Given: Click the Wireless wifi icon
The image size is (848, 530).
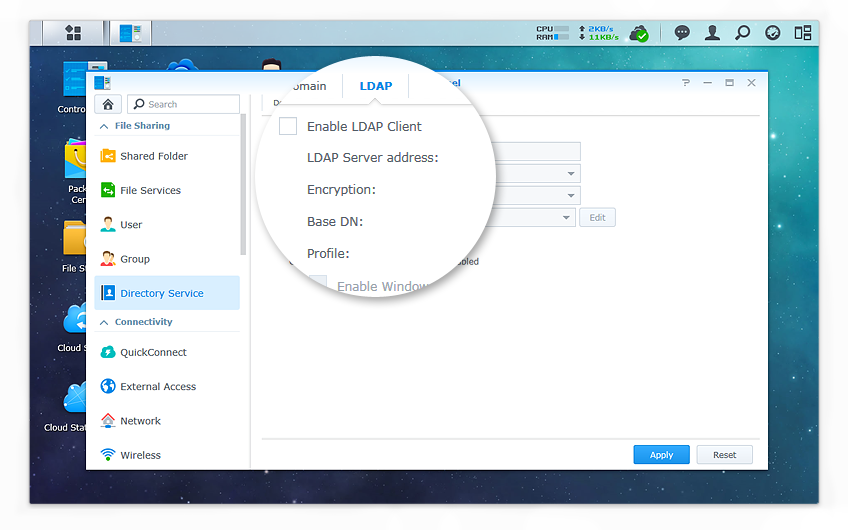Looking at the screenshot, I should click(x=108, y=454).
